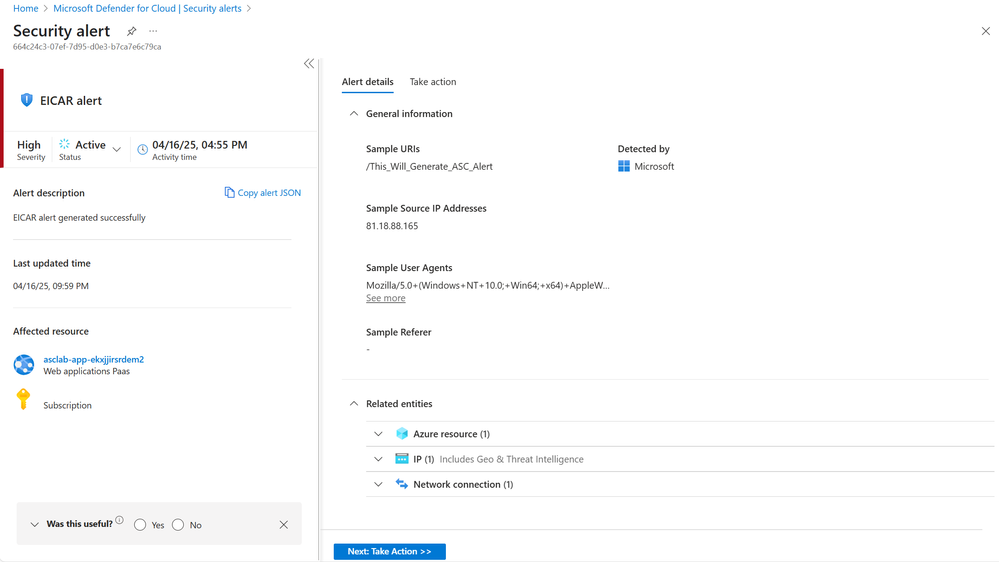The image size is (999, 562).
Task: Click the Network connection arrows icon
Action: pos(401,484)
